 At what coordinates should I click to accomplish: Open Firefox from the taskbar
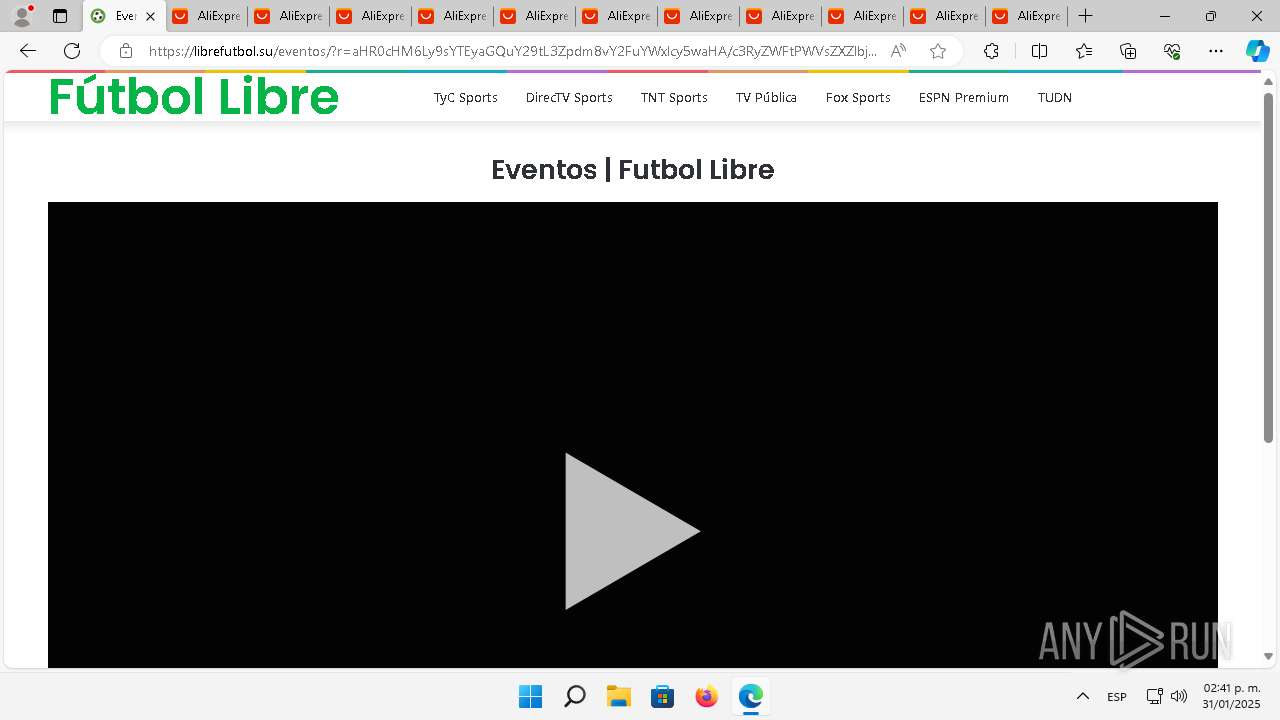click(x=707, y=696)
